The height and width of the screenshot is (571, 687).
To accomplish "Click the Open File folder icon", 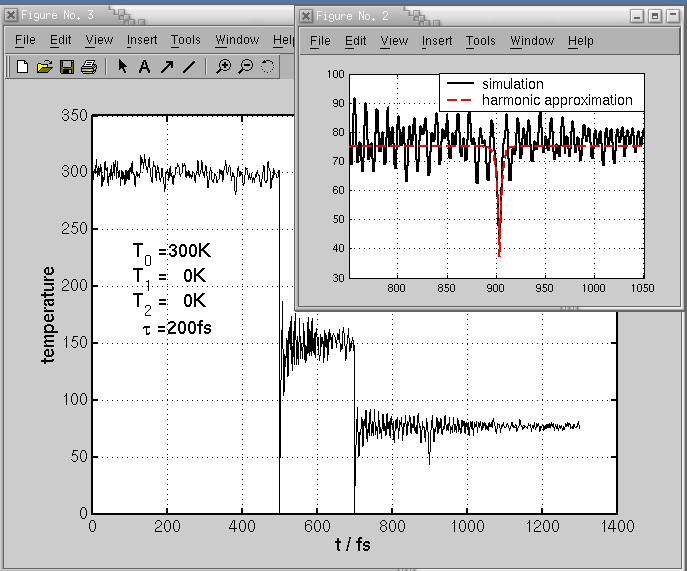I will click(44, 67).
